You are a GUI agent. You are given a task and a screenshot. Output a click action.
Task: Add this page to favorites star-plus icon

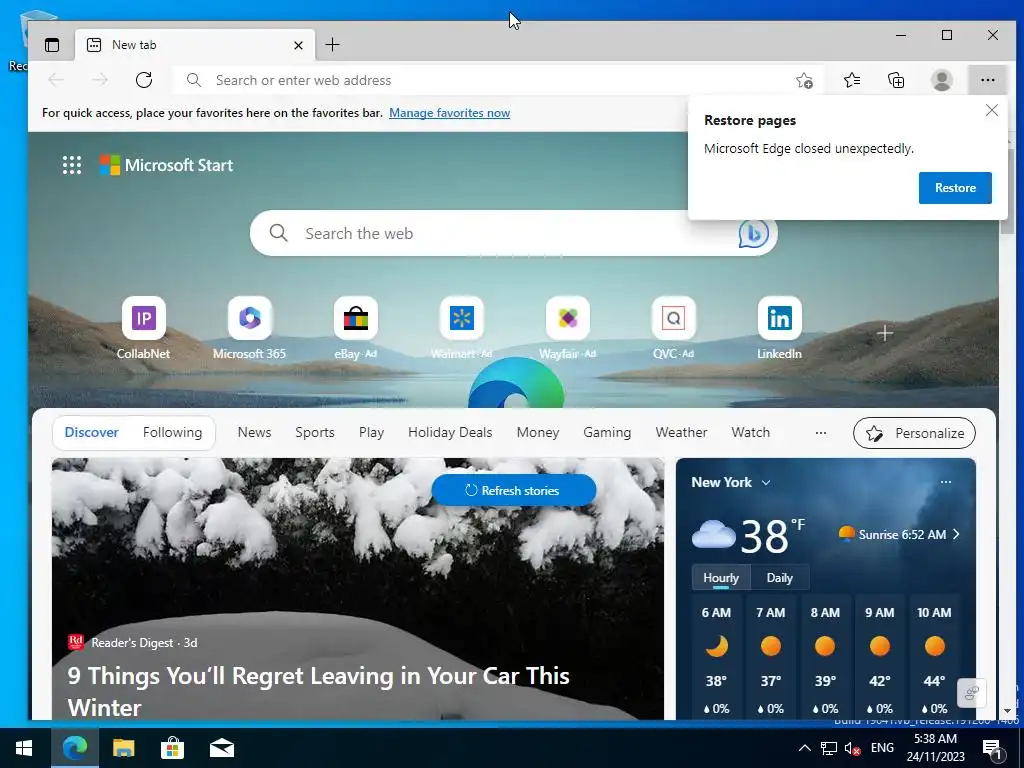tap(804, 80)
